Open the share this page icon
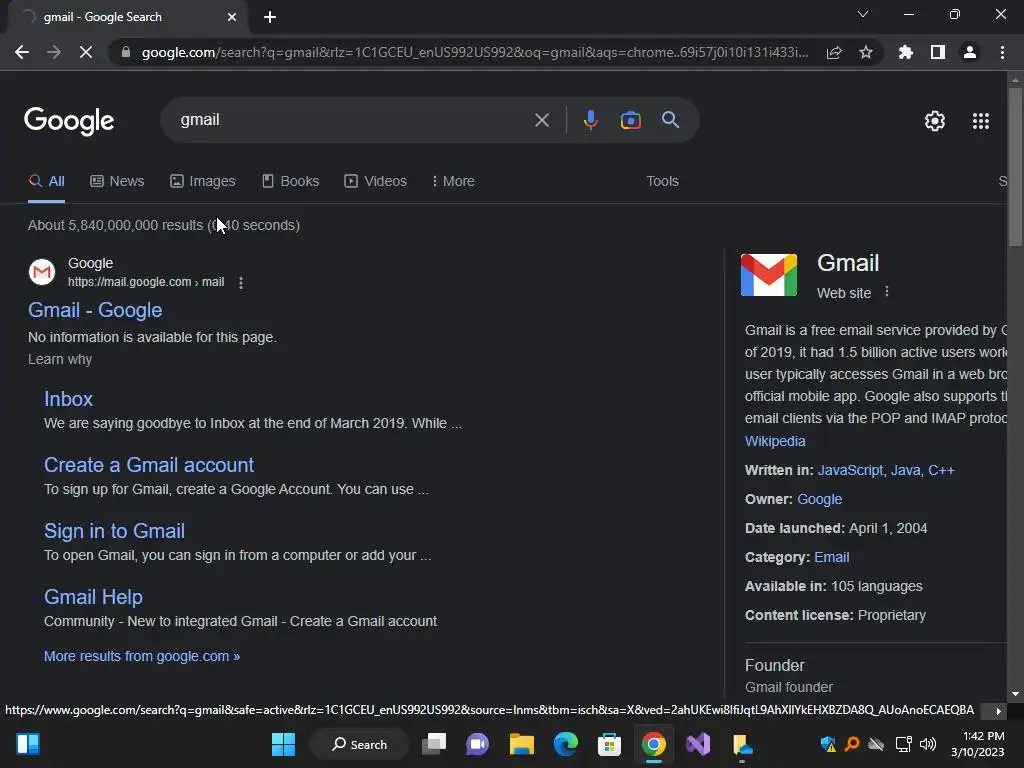The height and width of the screenshot is (768, 1024). pyautogui.click(x=834, y=52)
